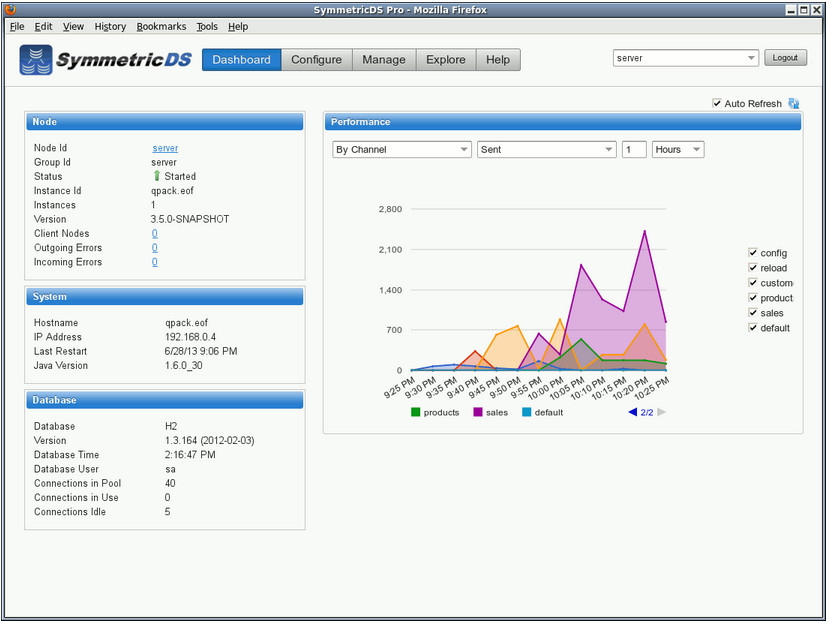
Task: Click the Firefox icon in the title bar
Action: pos(10,10)
